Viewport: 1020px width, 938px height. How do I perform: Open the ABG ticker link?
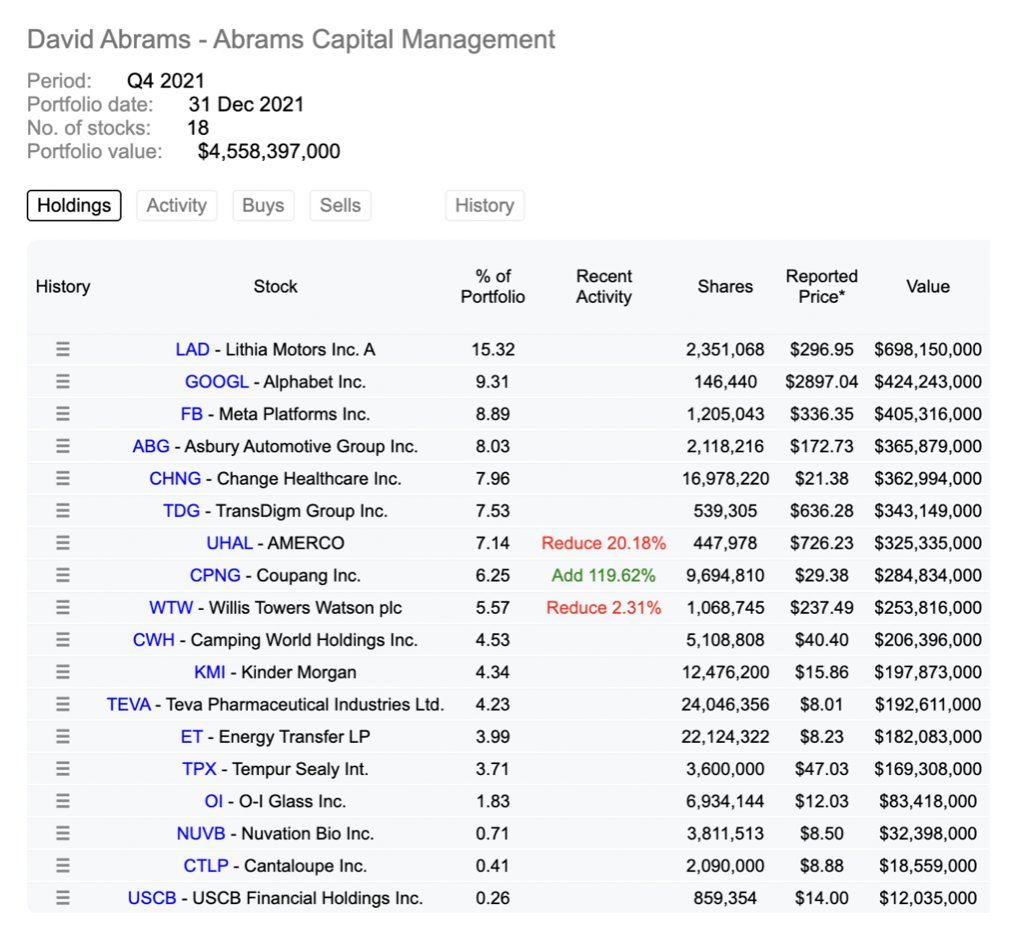point(151,446)
